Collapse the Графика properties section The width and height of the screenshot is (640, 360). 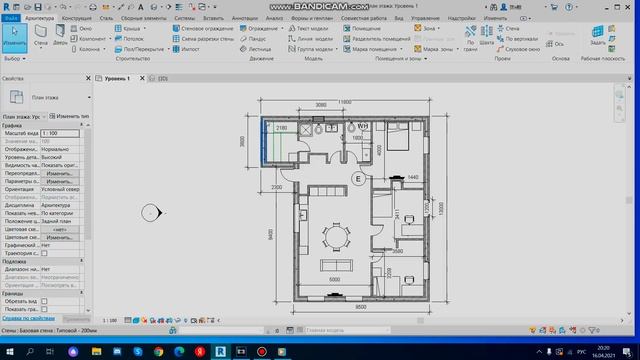tap(81, 125)
